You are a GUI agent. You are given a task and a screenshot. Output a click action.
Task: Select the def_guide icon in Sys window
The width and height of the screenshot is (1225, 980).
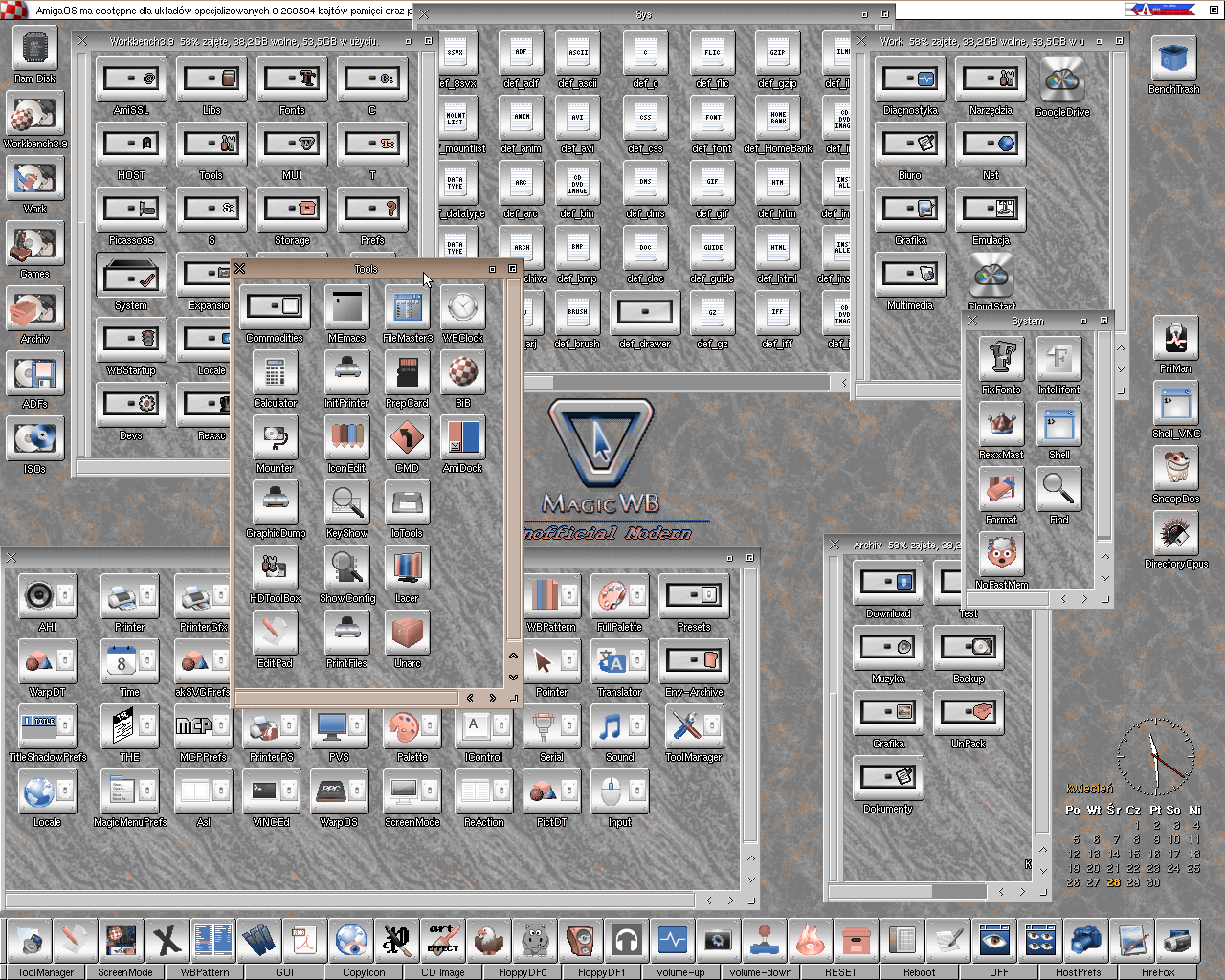click(x=712, y=247)
